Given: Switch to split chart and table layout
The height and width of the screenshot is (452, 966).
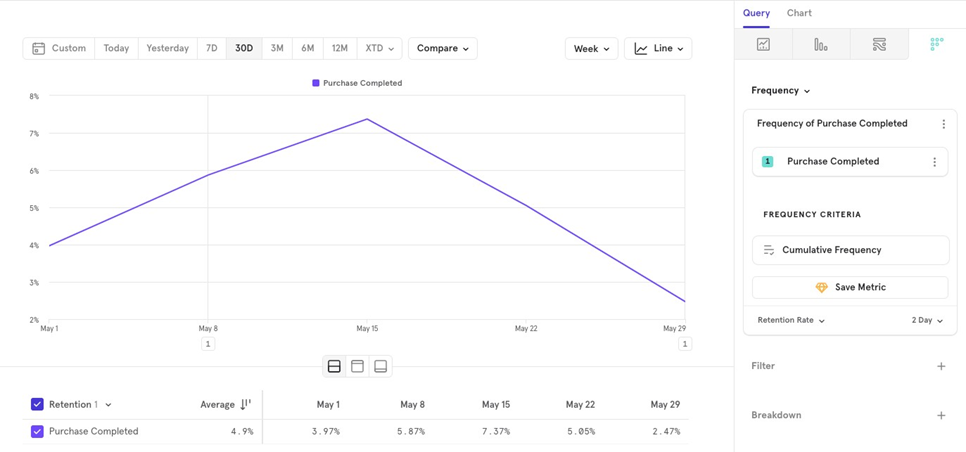Looking at the screenshot, I should point(334,367).
